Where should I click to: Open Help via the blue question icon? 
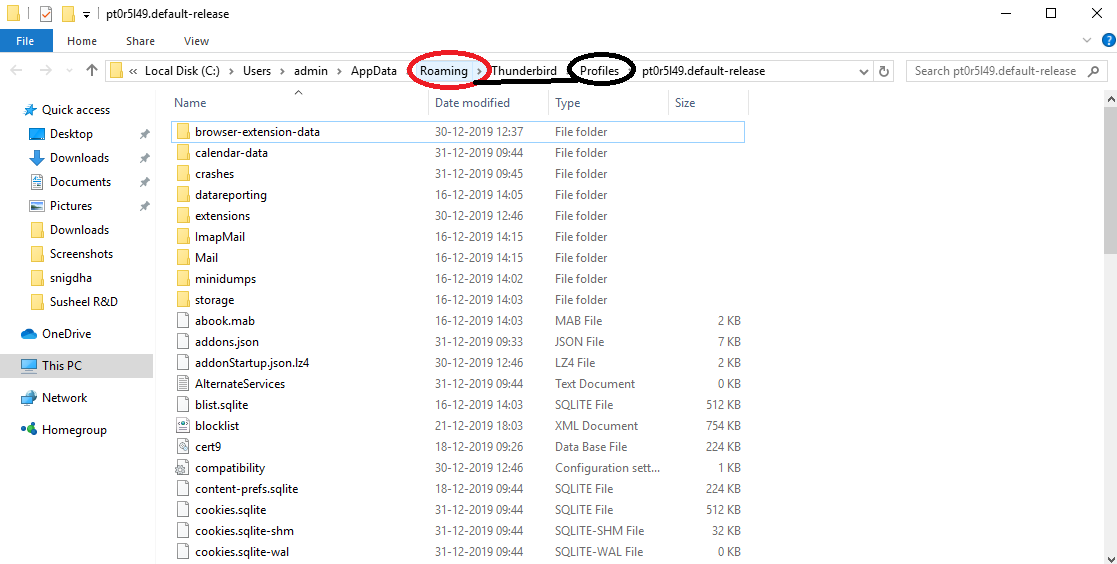pos(1106,41)
